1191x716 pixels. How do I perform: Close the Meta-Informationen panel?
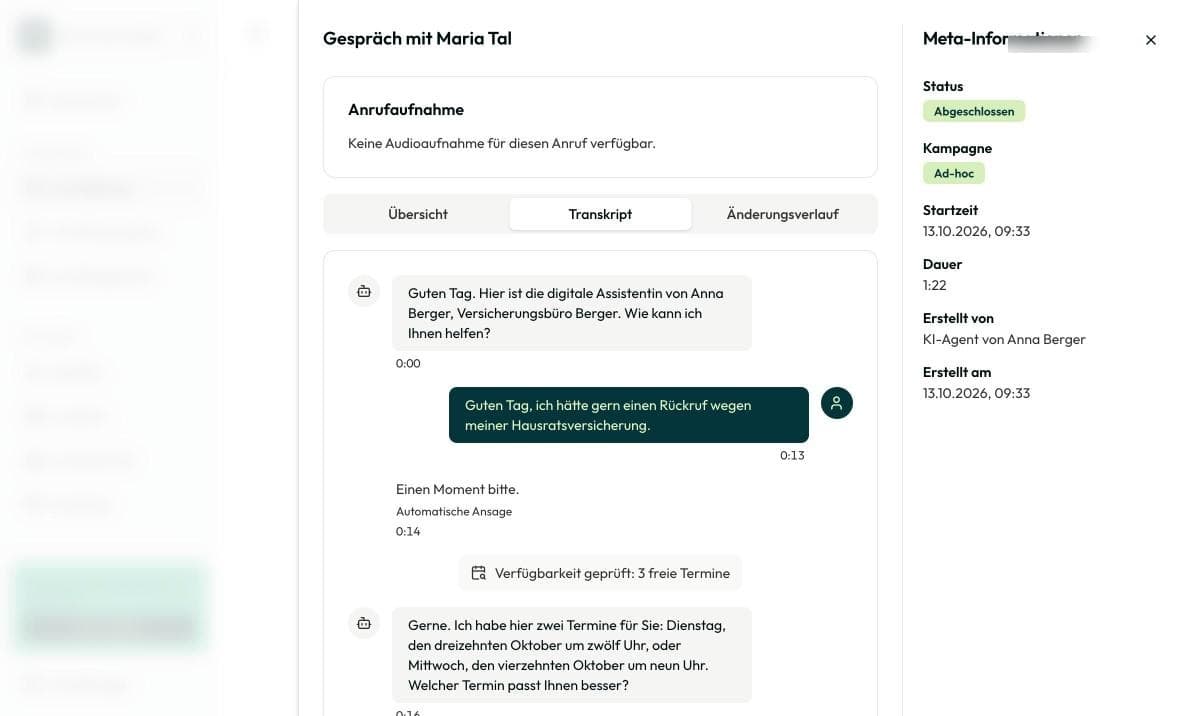(1150, 40)
